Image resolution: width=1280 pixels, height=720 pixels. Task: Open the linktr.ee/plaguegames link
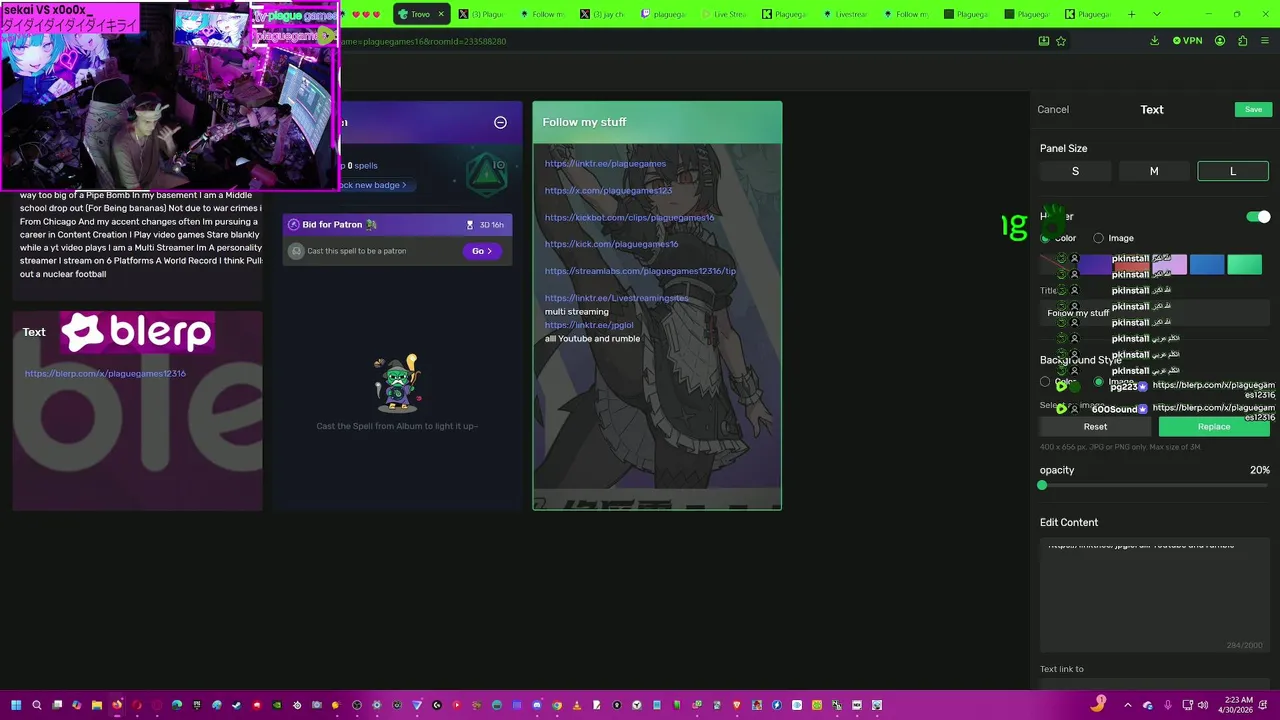[605, 164]
